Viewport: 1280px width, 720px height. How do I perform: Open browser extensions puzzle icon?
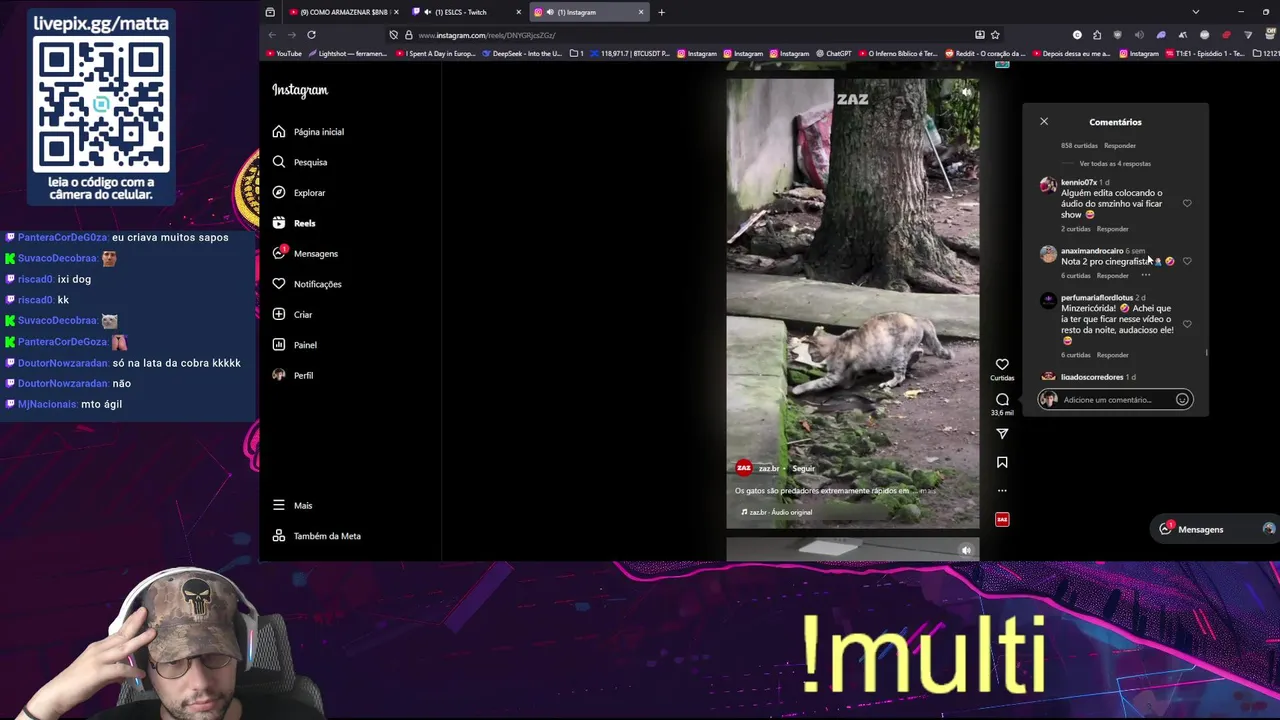click(x=1097, y=35)
